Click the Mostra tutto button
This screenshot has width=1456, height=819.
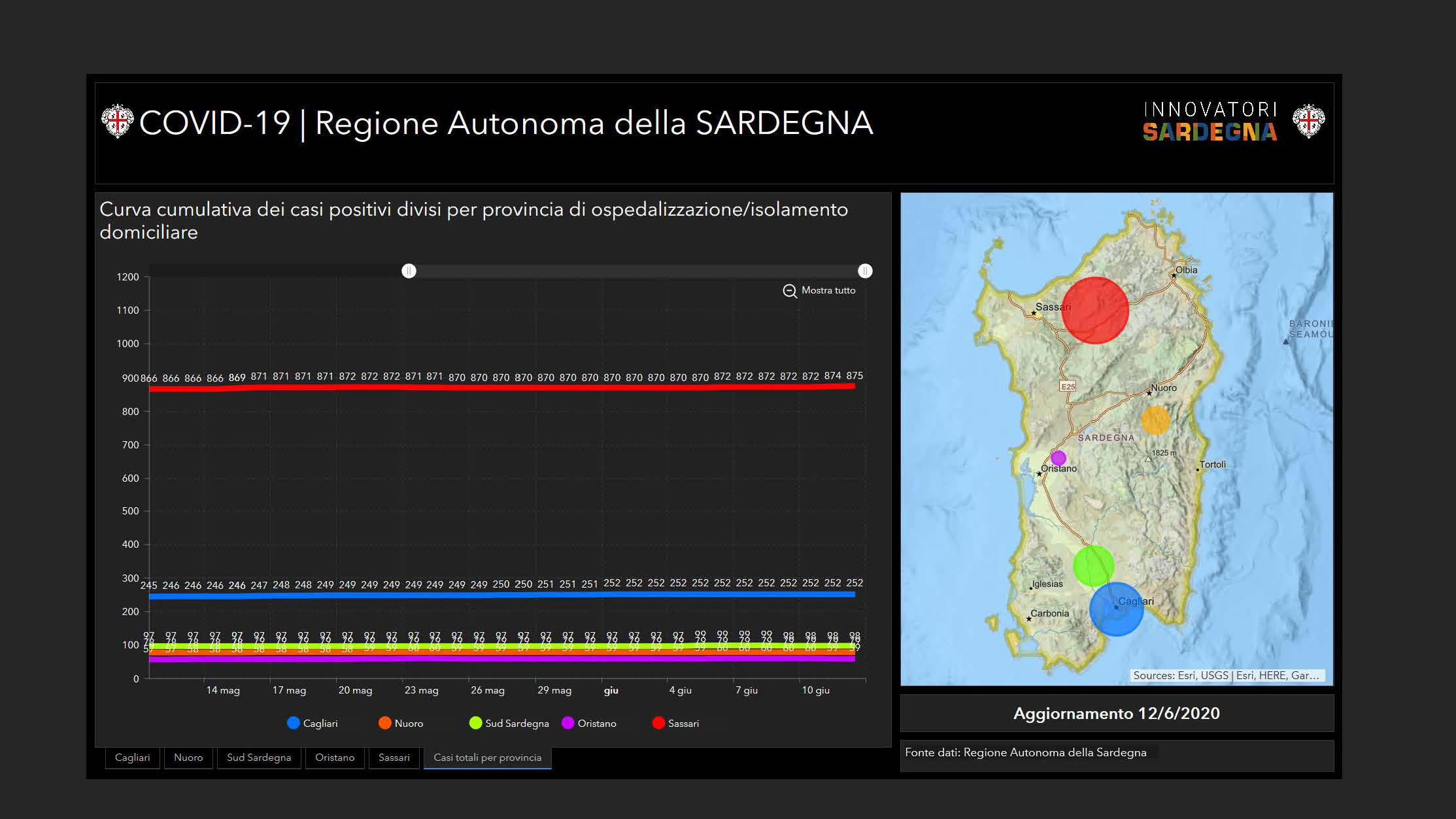pyautogui.click(x=828, y=290)
